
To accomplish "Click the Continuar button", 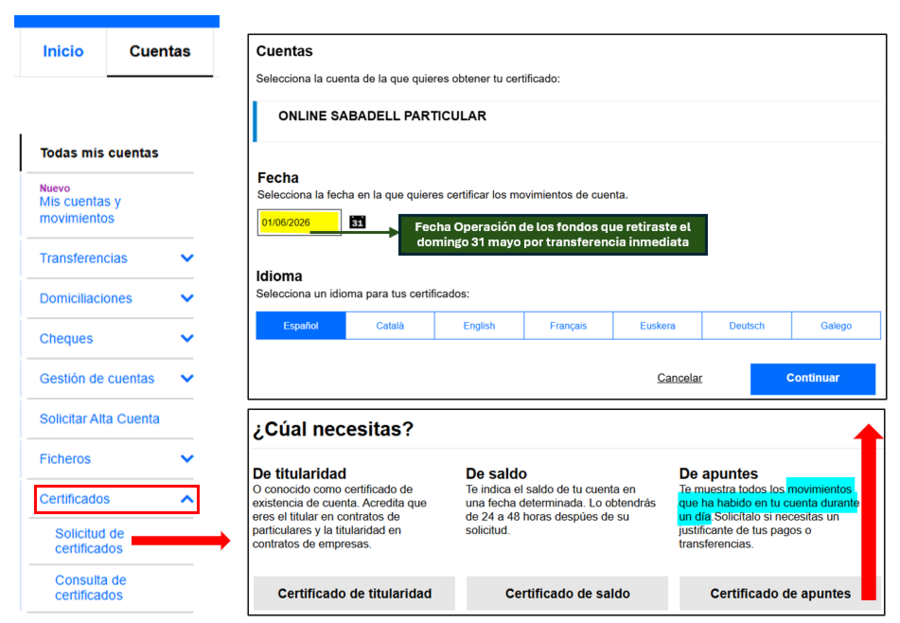I will click(813, 378).
